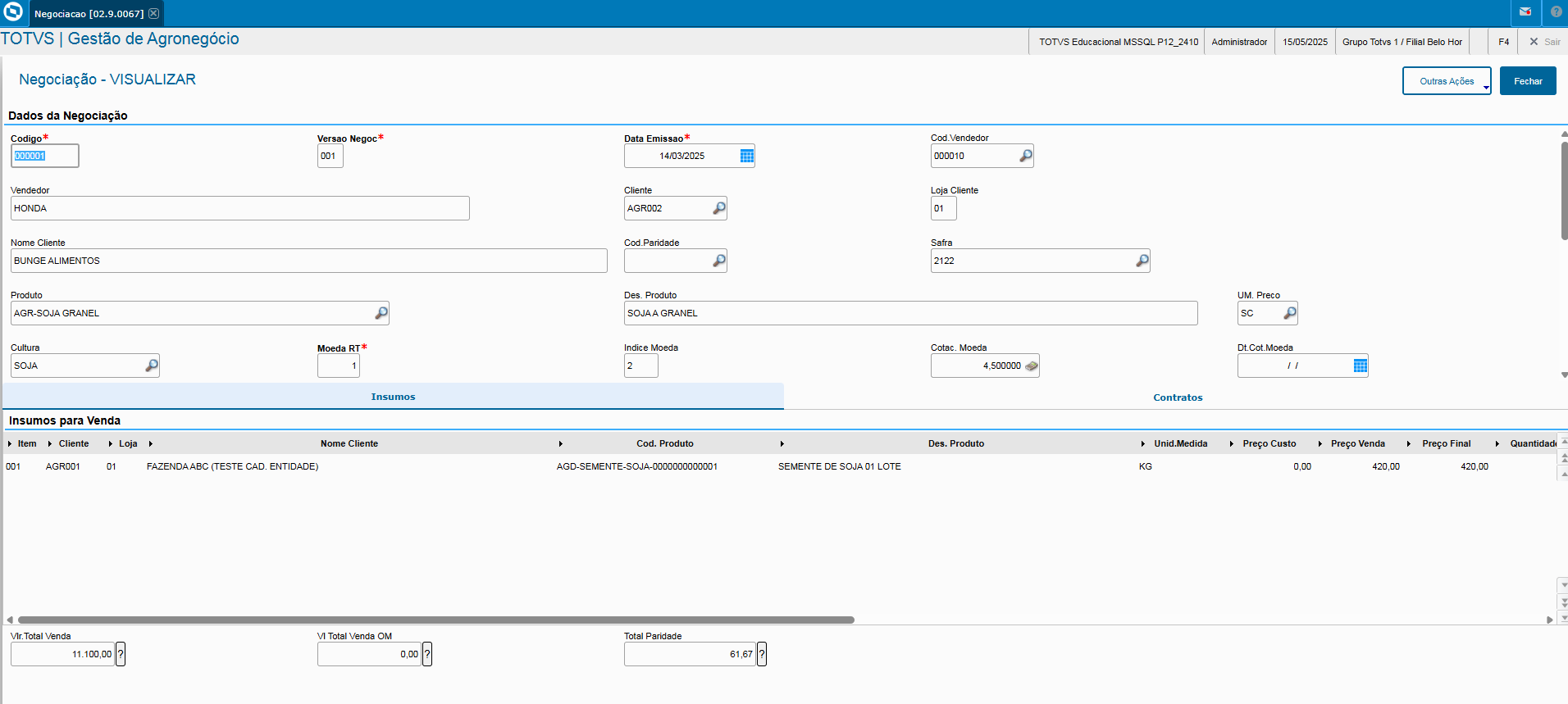The image size is (1568, 704).
Task: Select cell 'SEMENTE DE SOJA 01 LOTE'
Action: pyautogui.click(x=840, y=466)
